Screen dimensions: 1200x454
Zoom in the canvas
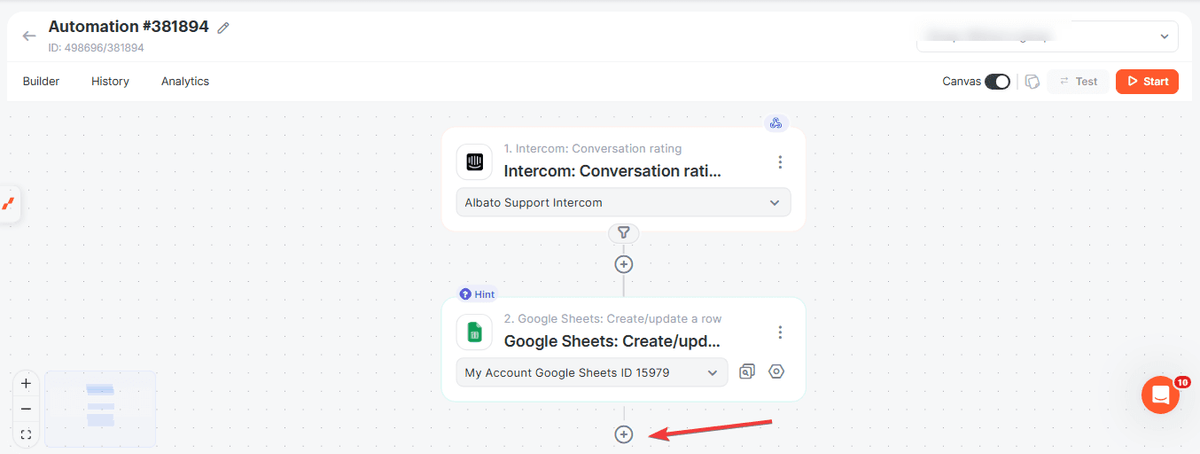[26, 383]
